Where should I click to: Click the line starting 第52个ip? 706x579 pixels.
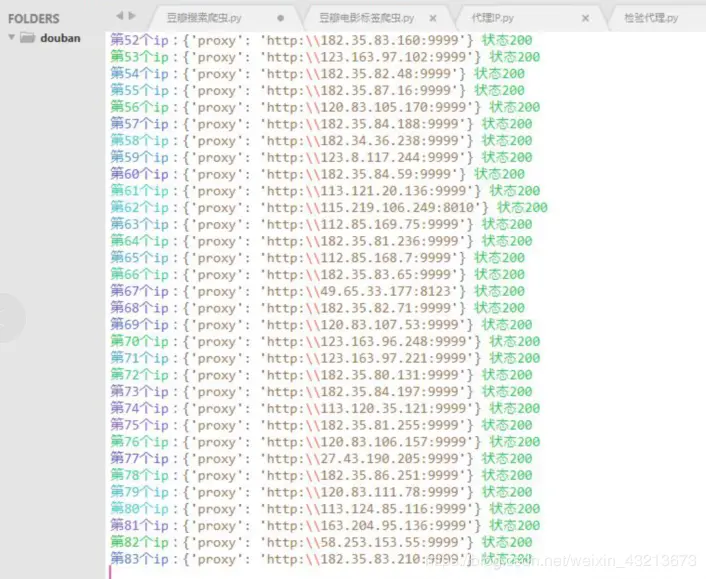coord(321,41)
